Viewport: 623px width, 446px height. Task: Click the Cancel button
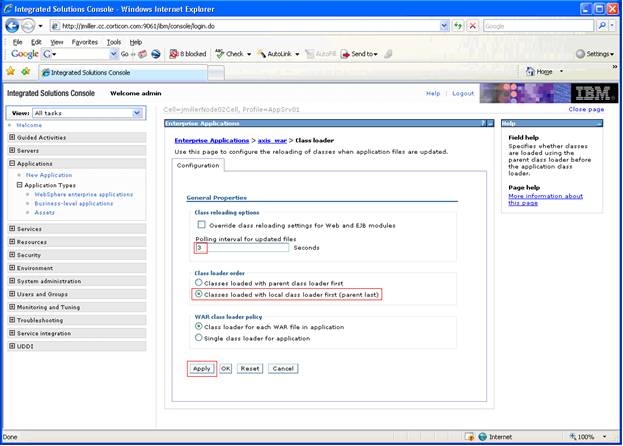(x=283, y=369)
